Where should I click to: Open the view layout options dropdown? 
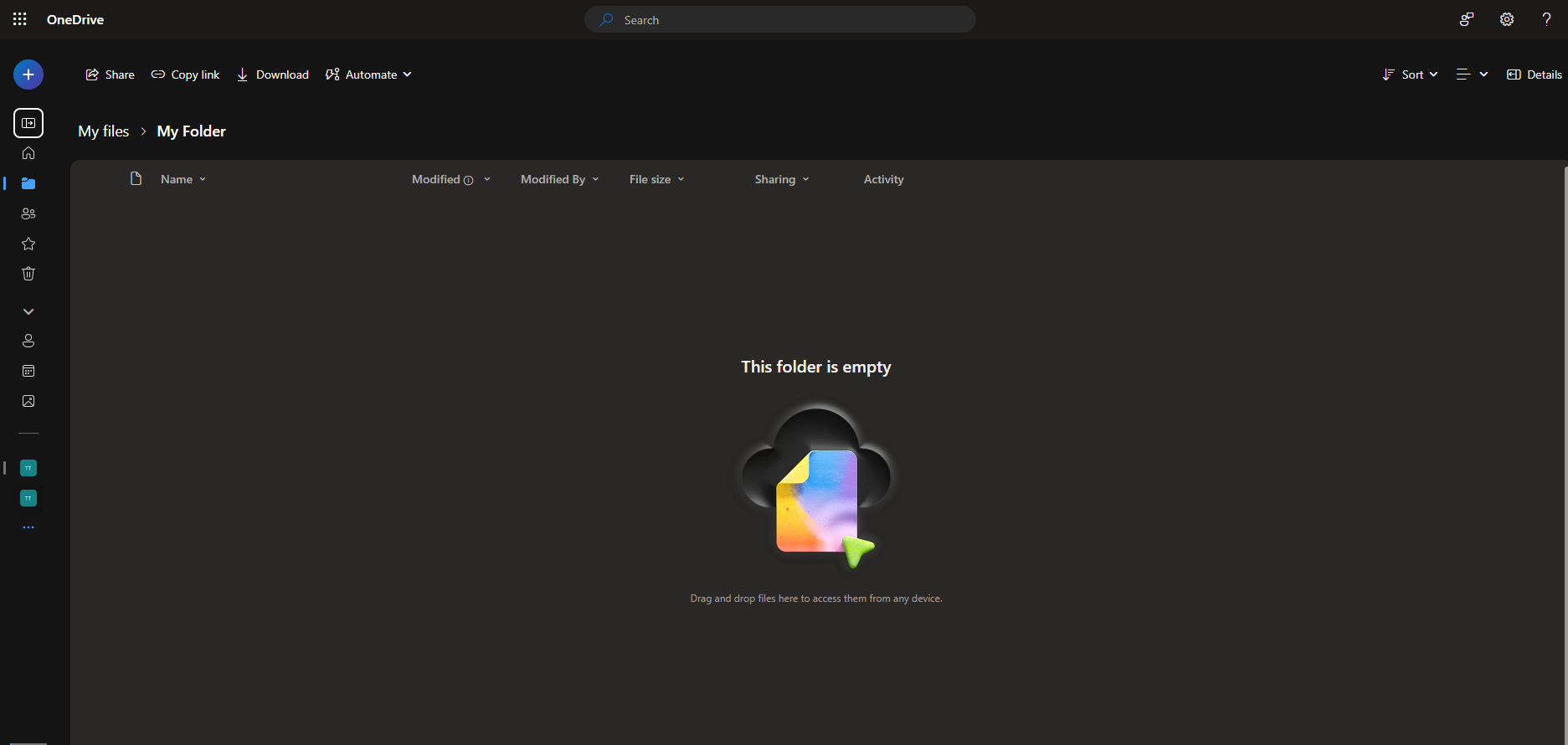click(1472, 74)
